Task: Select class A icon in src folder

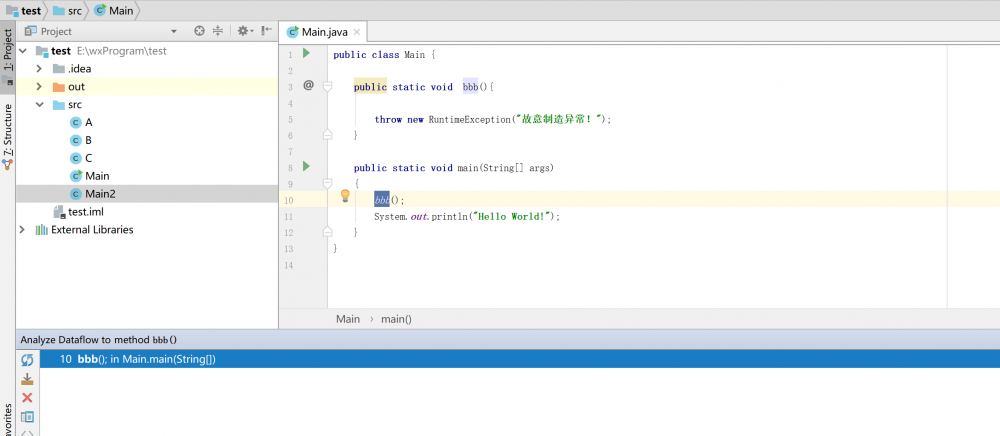Action: pyautogui.click(x=76, y=122)
